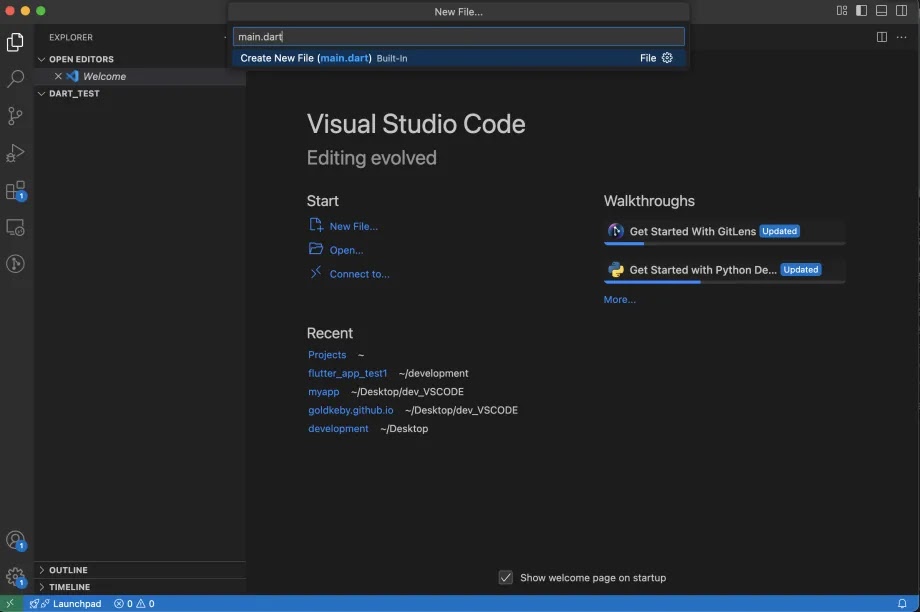Split the editor to the right
920x612 pixels.
(881, 37)
